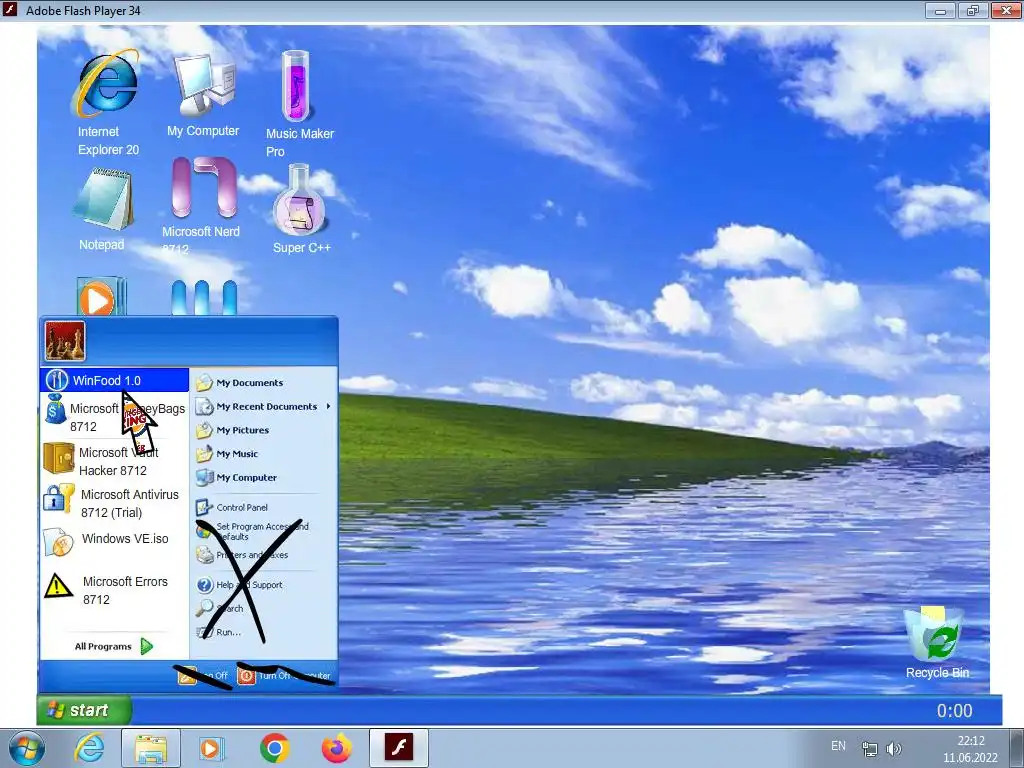Launch Super C++ flask icon
The image size is (1024, 768).
[x=300, y=209]
